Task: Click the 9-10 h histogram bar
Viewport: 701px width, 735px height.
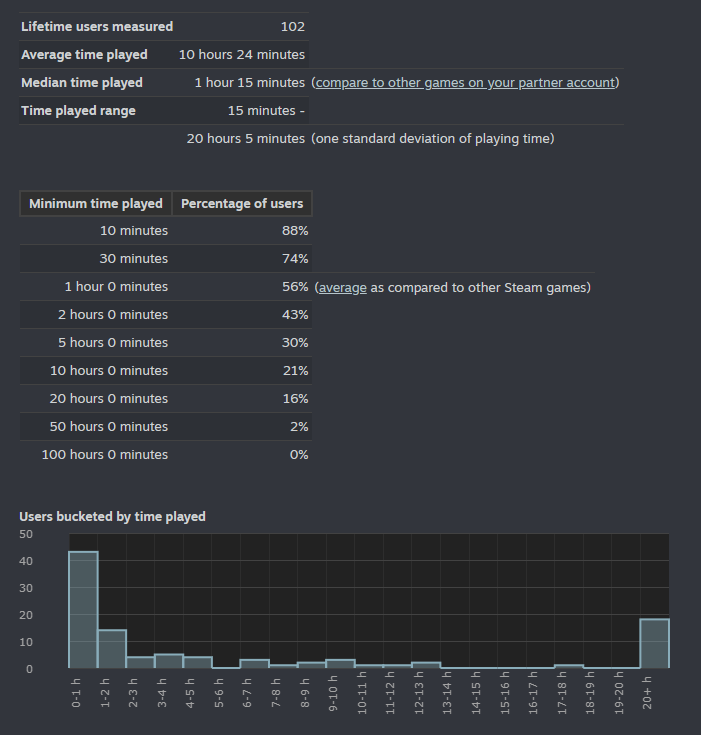Action: [x=340, y=664]
